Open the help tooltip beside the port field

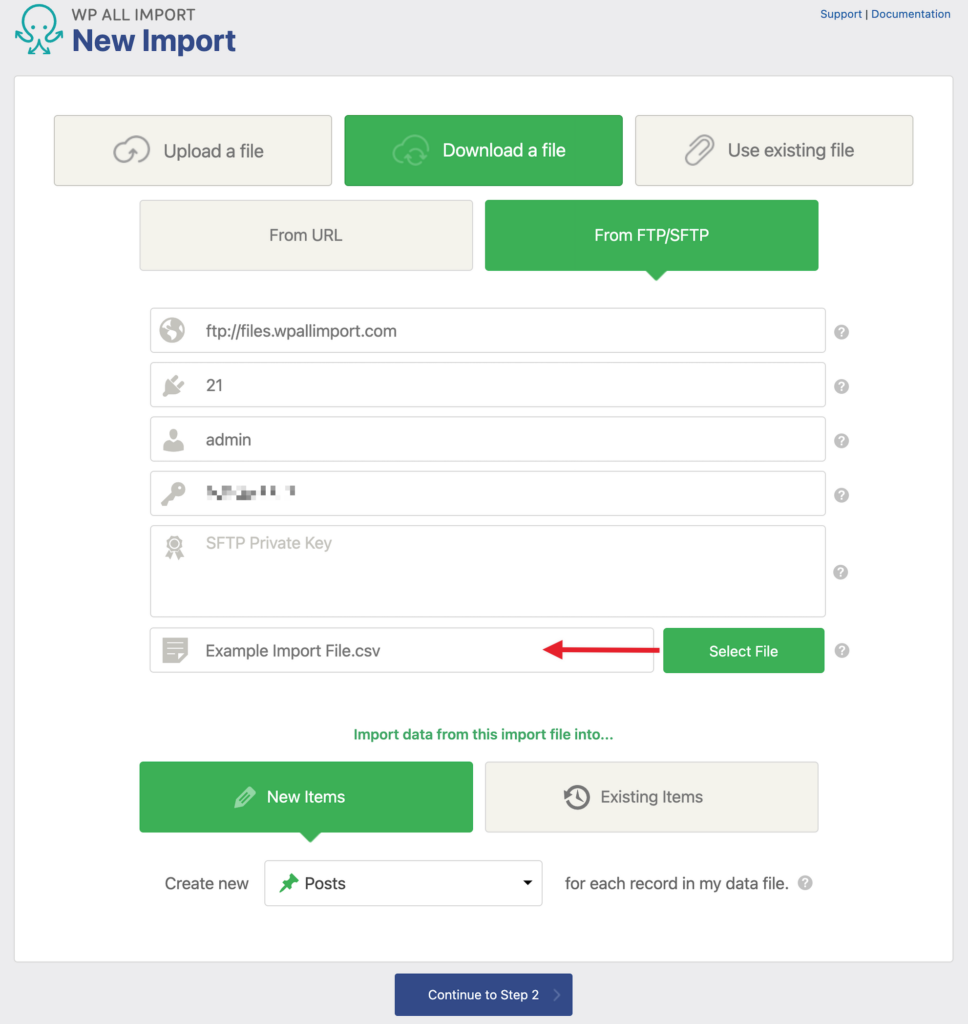pyautogui.click(x=841, y=385)
